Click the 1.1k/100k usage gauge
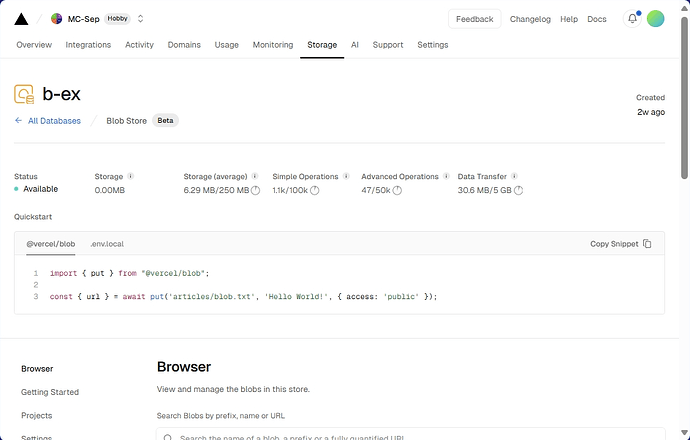Screen dimensions: 690x440 pyautogui.click(x=314, y=190)
